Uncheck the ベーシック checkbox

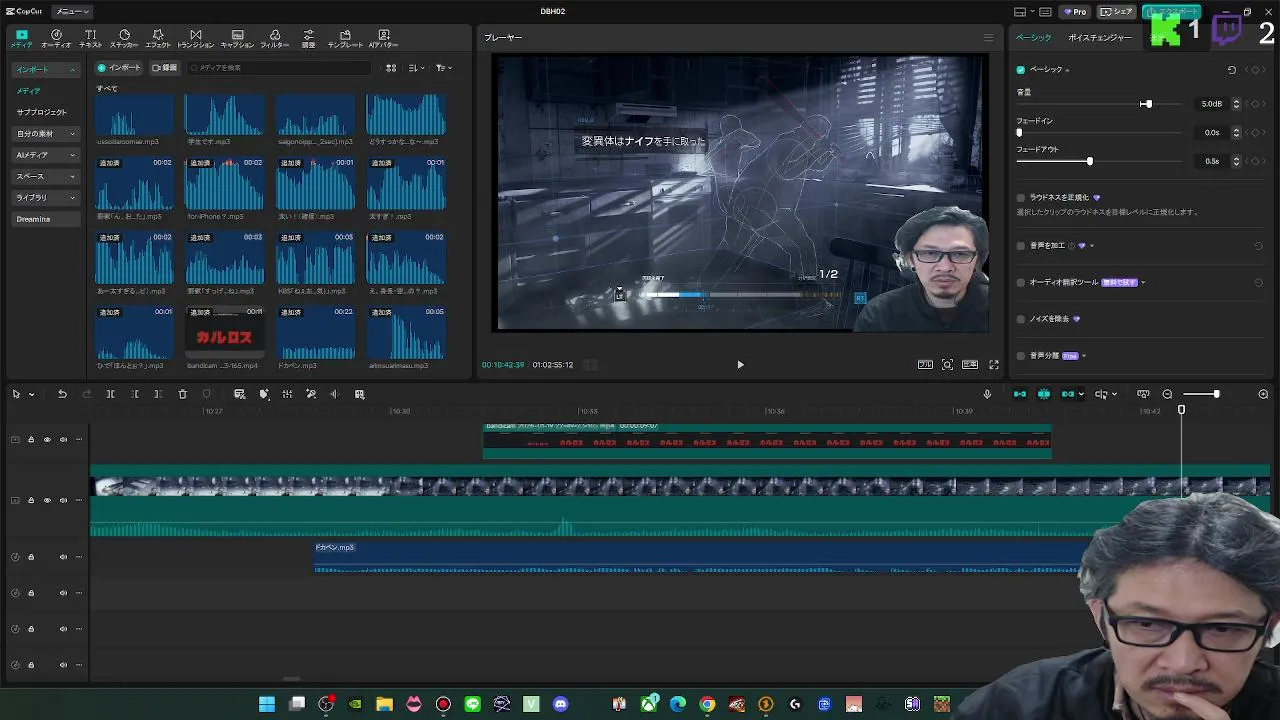[x=1020, y=70]
